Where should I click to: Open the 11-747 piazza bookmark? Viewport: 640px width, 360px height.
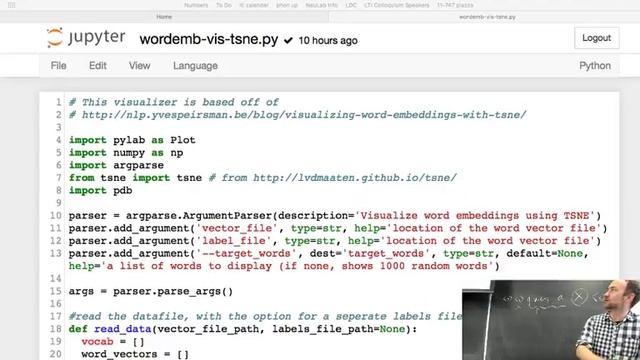tap(455, 5)
